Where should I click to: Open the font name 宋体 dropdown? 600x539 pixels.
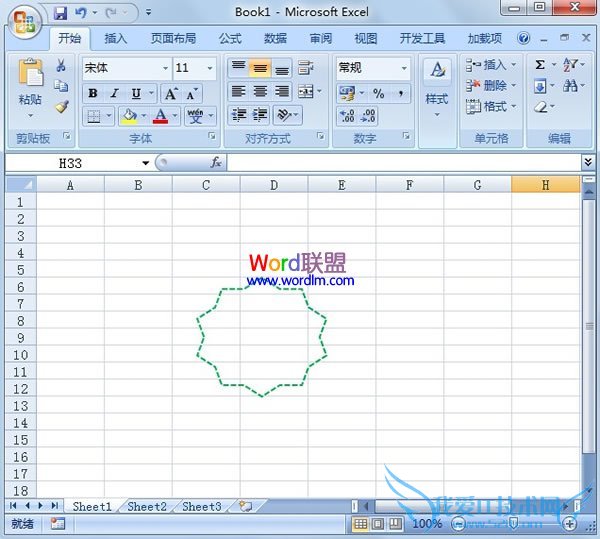(x=165, y=68)
